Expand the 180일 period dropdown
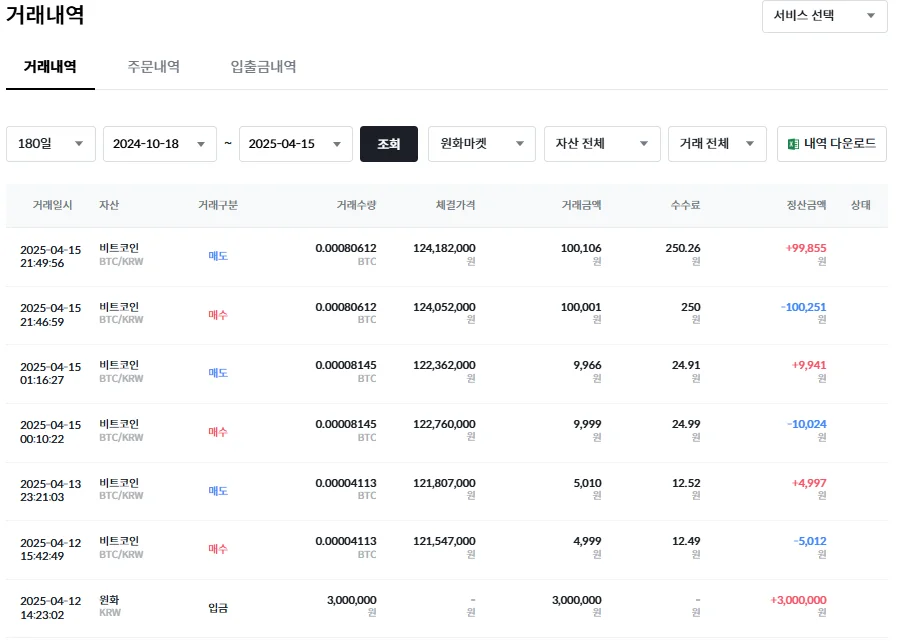This screenshot has height=642, width=897. tap(51, 144)
